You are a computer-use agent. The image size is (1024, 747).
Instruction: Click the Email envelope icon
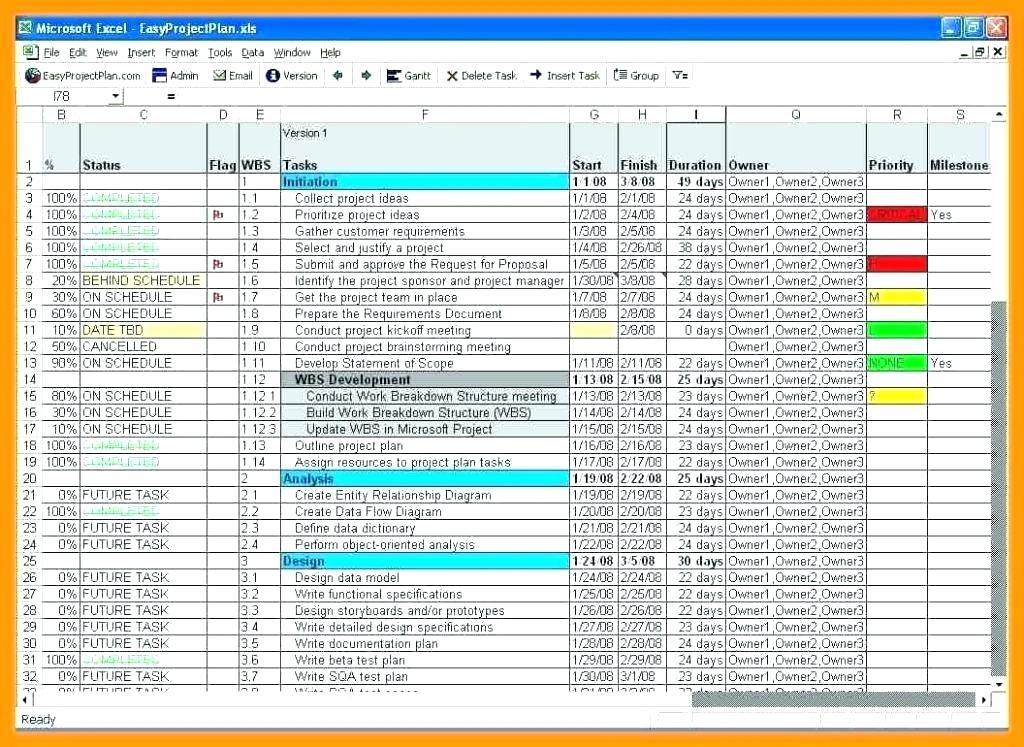[219, 76]
